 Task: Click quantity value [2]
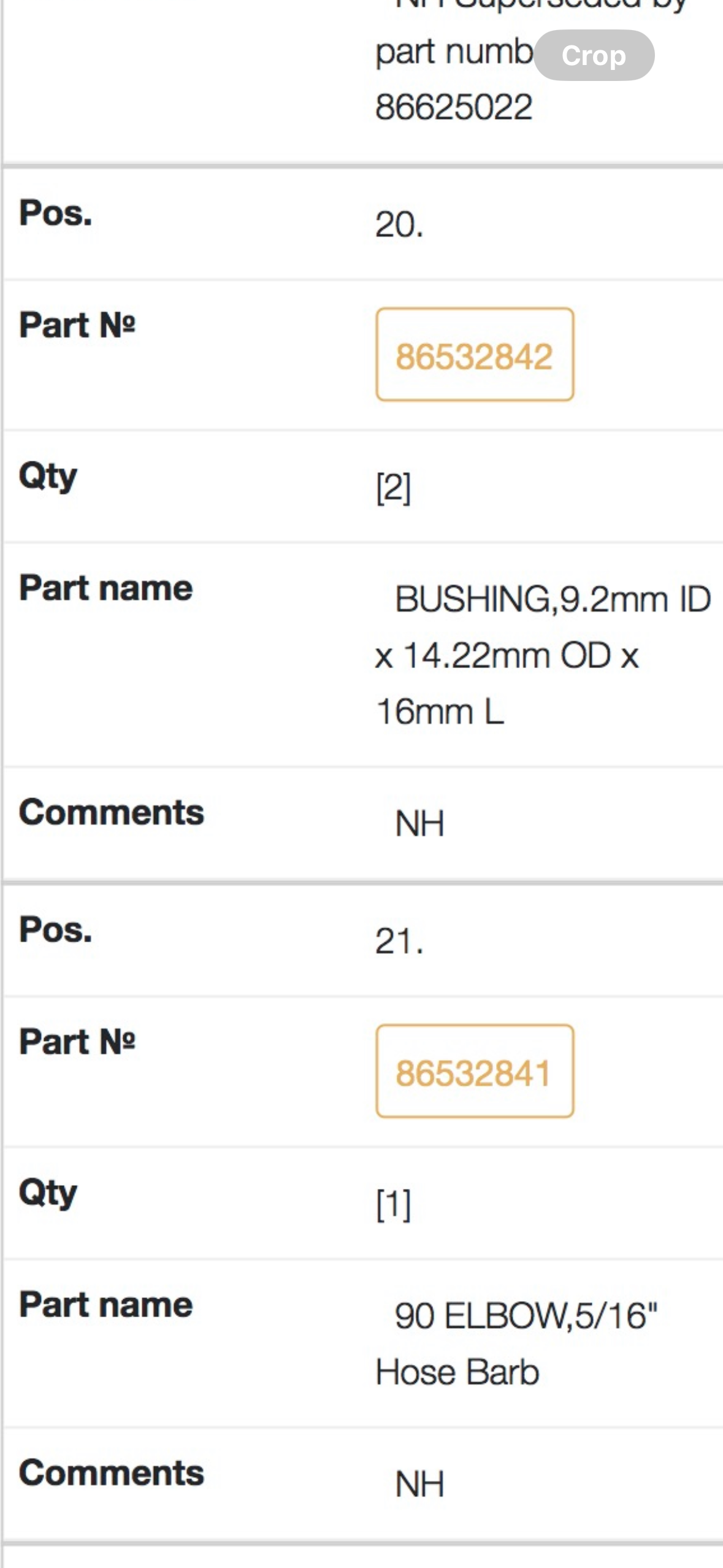(x=393, y=488)
